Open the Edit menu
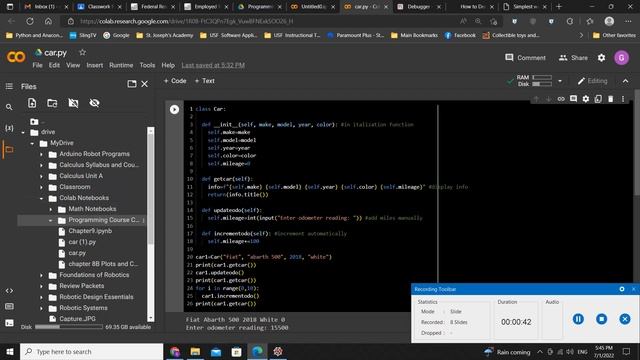This screenshot has height=360, width=640. pos(54,65)
